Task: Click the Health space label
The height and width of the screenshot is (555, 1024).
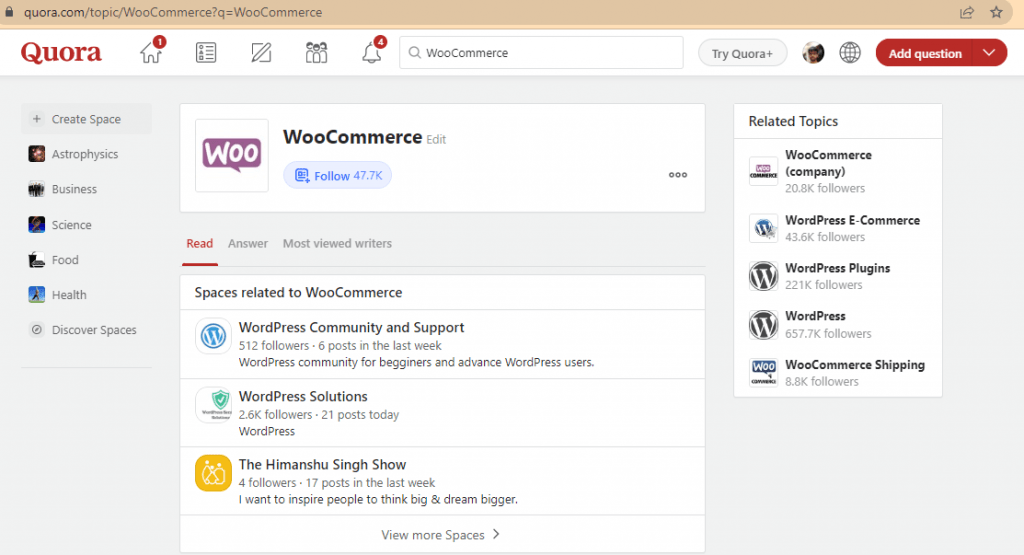Action: tap(69, 294)
